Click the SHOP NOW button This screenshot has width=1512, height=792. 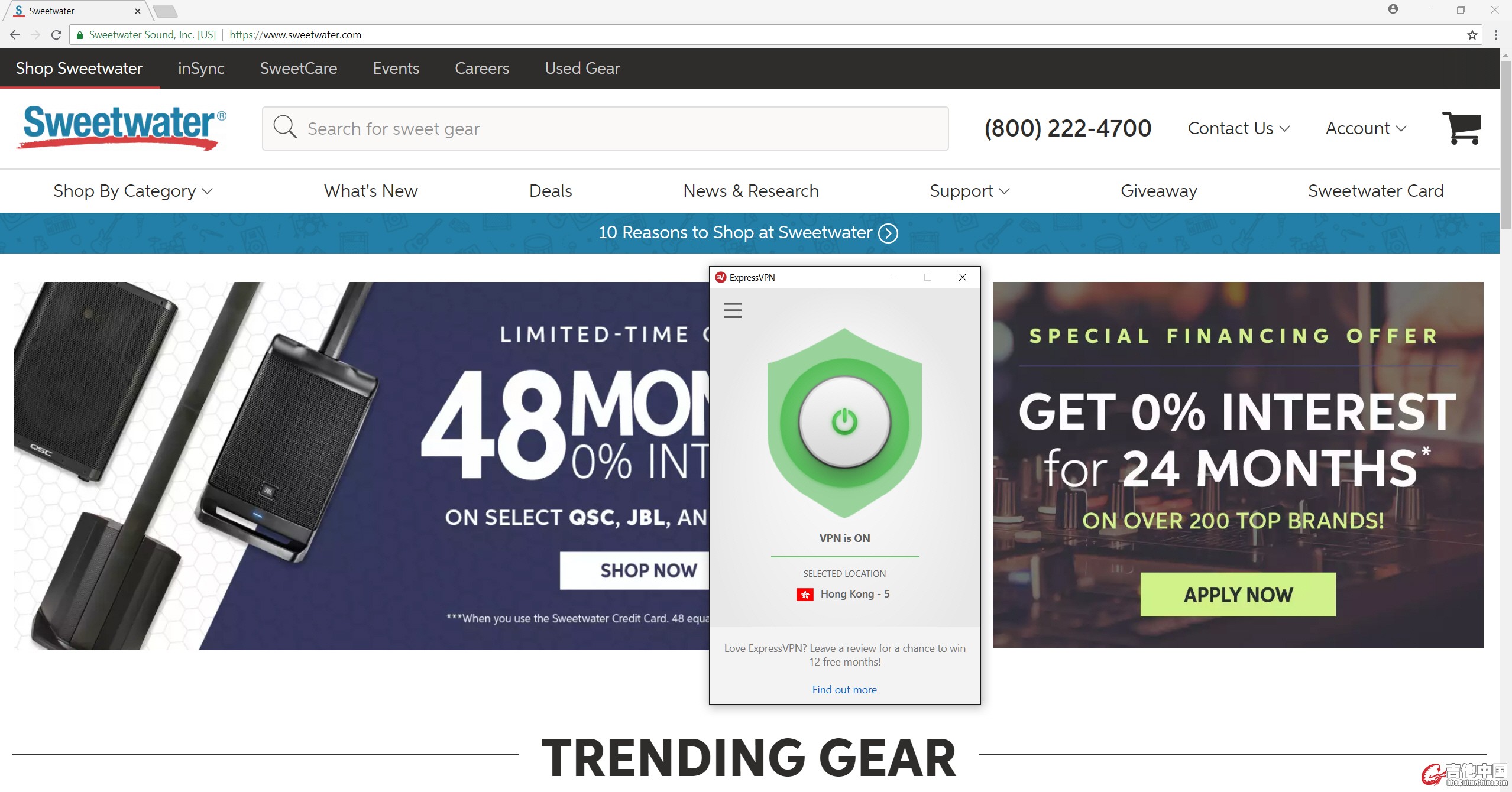pos(634,571)
